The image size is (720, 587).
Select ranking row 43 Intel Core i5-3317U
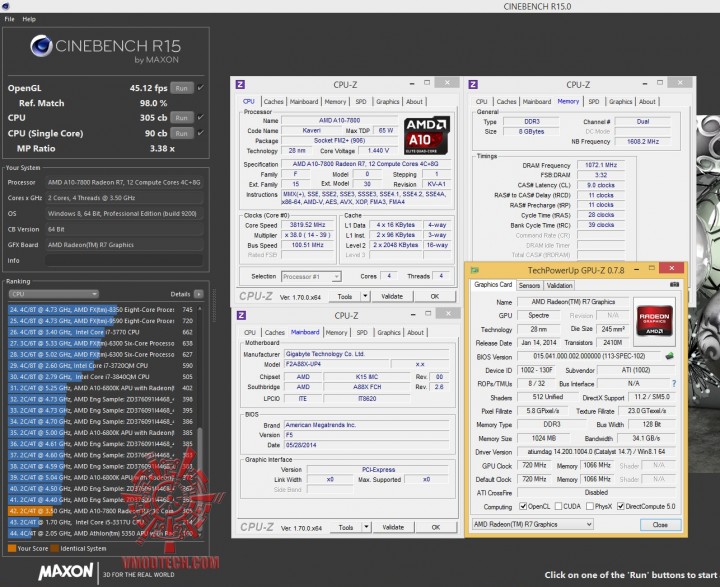[101, 522]
